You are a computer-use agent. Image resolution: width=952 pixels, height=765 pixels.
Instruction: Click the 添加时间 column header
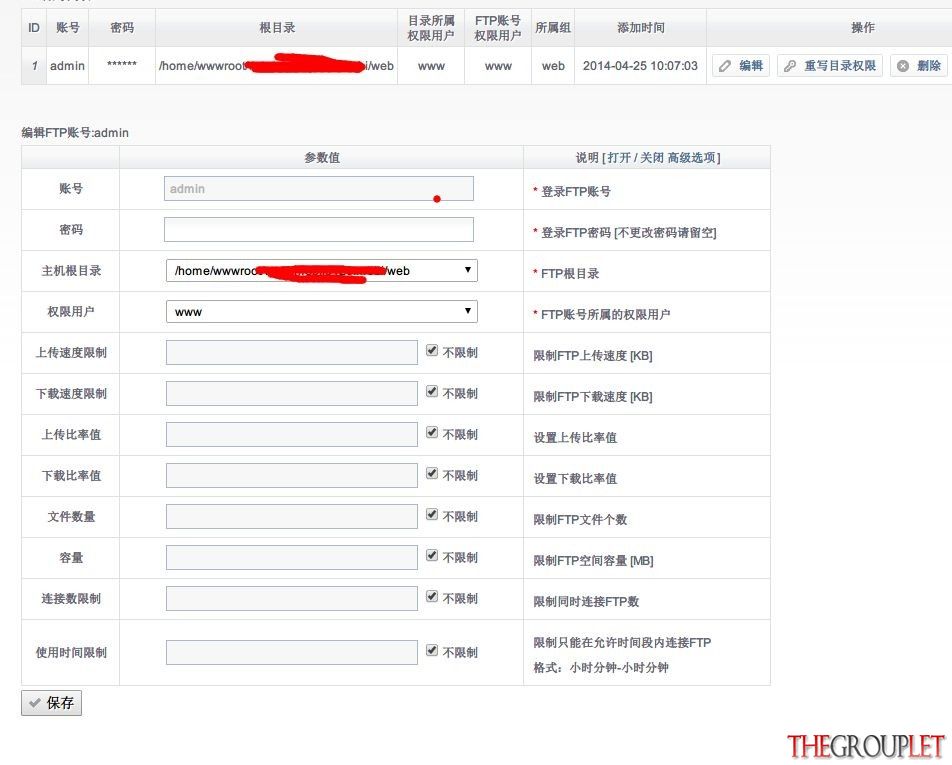tap(641, 27)
